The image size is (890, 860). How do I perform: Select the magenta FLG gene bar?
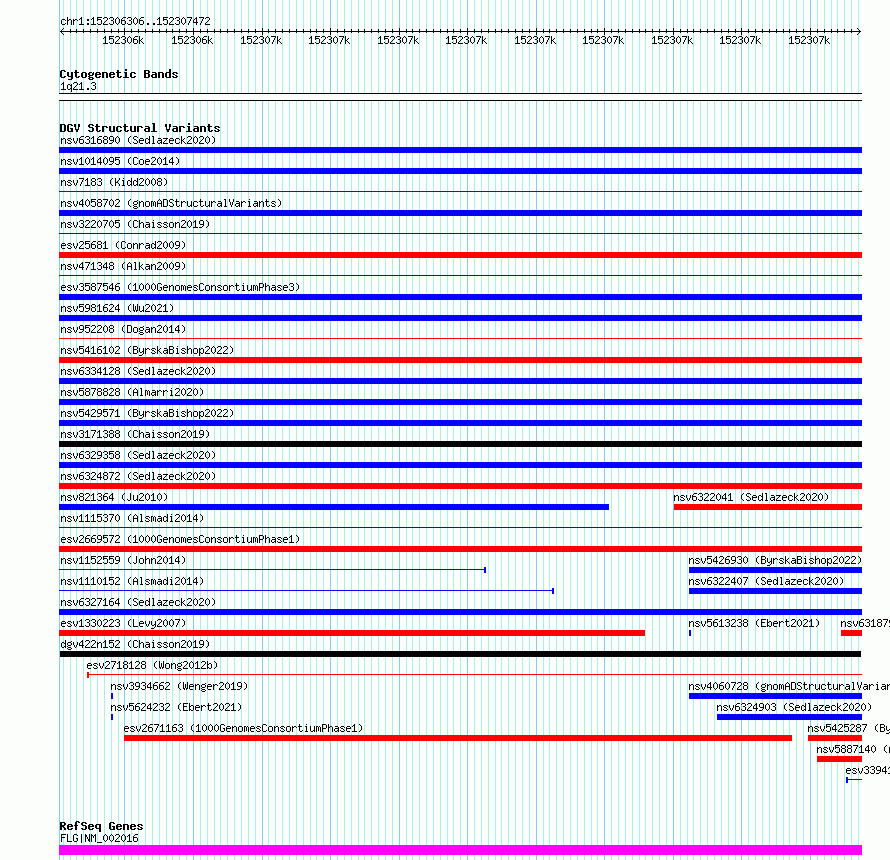tap(460, 850)
